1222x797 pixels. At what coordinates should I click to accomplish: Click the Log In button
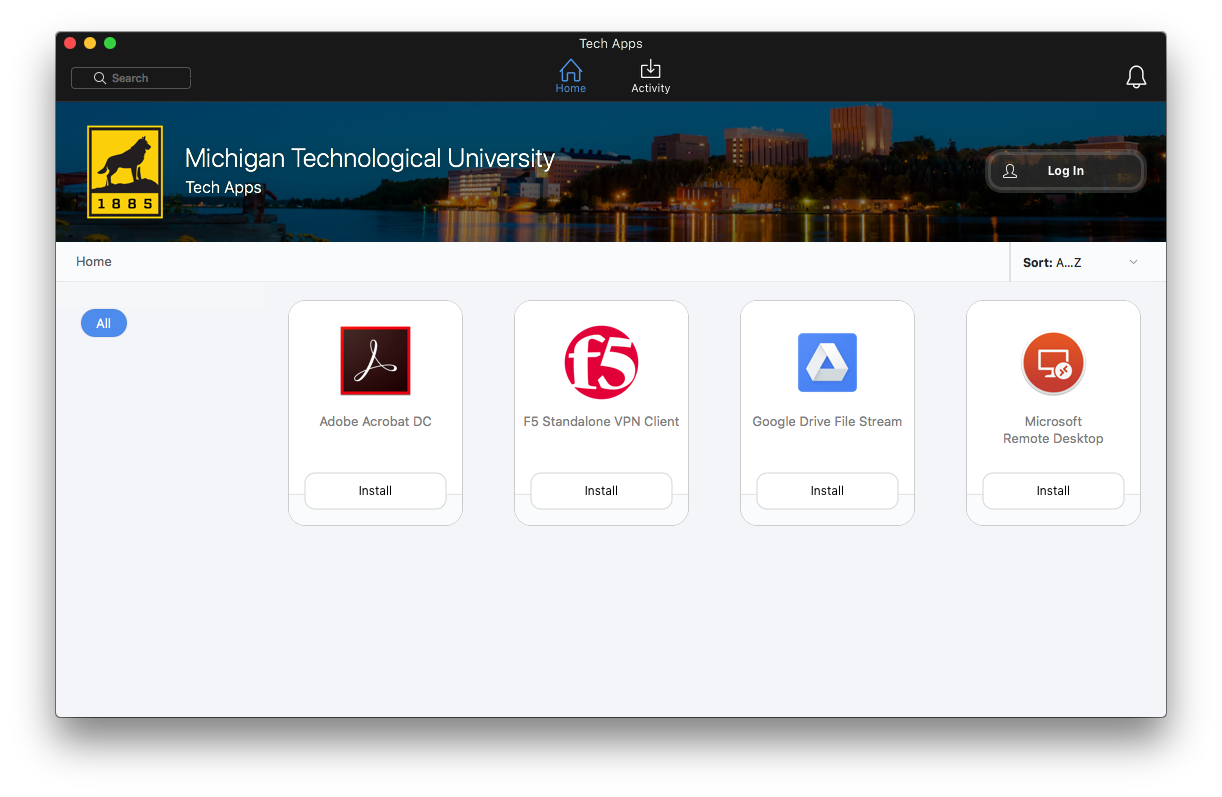pyautogui.click(x=1065, y=171)
